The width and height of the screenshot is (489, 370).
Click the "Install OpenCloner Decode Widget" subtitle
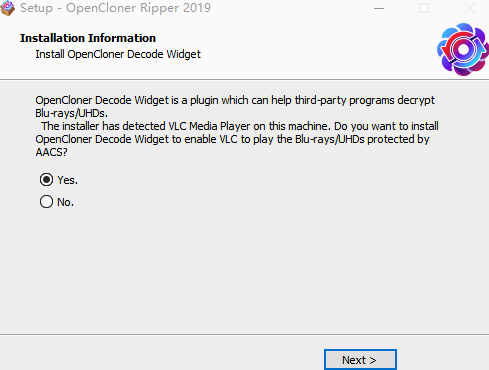(x=118, y=54)
